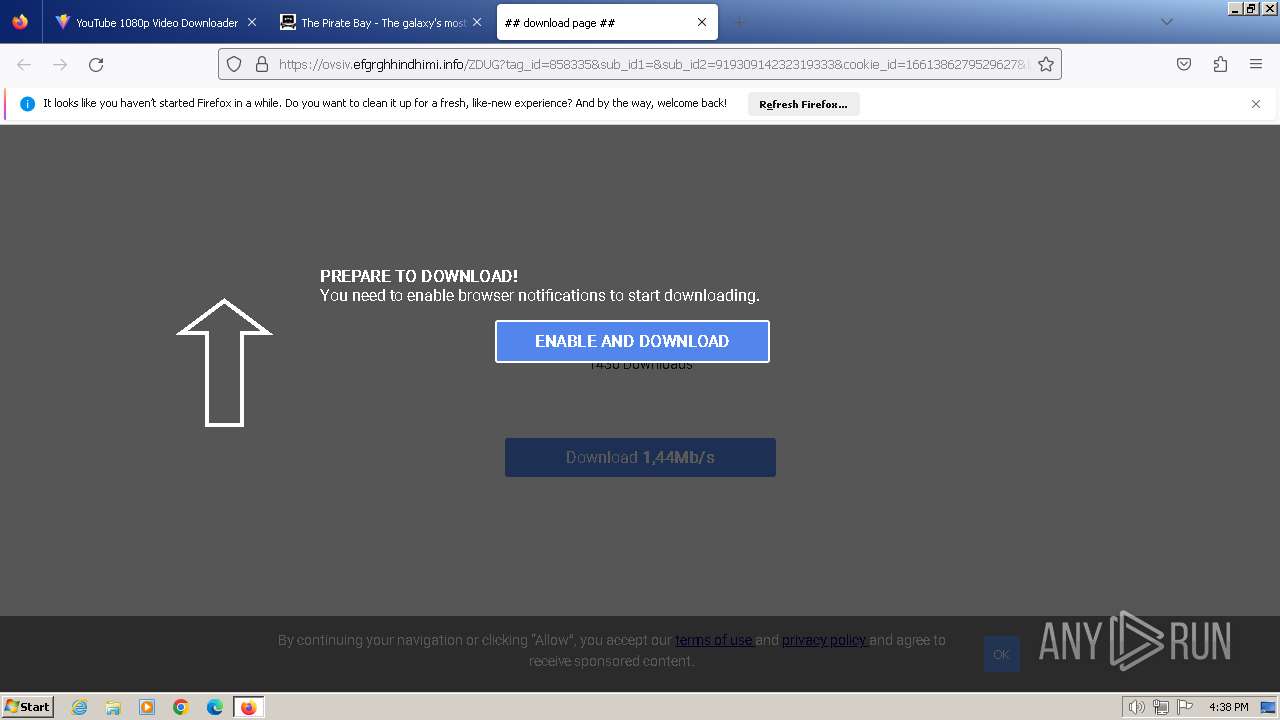This screenshot has height=720, width=1280.
Task: Click the Download 1,44Mb/s button
Action: point(640,457)
